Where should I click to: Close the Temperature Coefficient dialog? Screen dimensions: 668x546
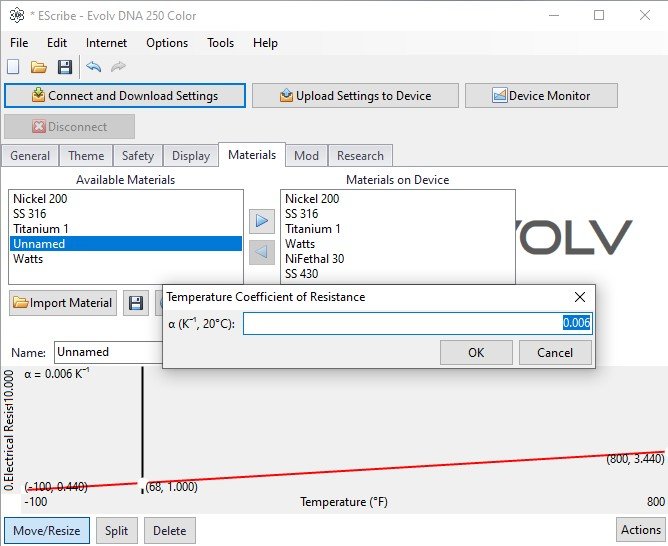pos(580,297)
